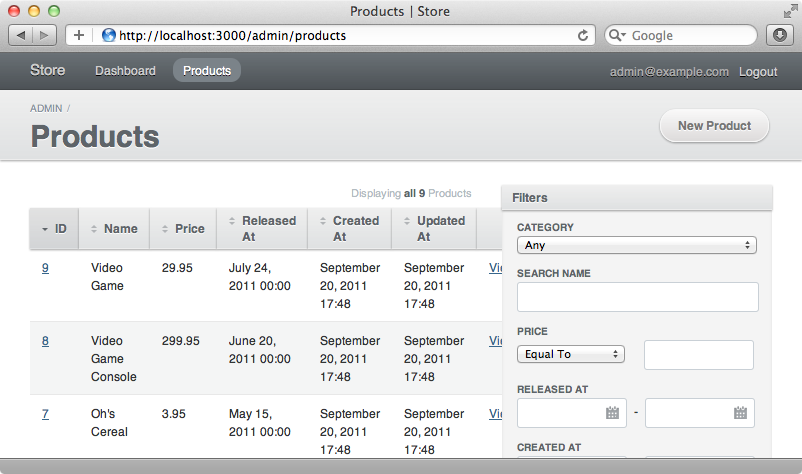Screen dimensions: 802x474
Task: Open the Dashboard menu tab
Action: point(125,71)
